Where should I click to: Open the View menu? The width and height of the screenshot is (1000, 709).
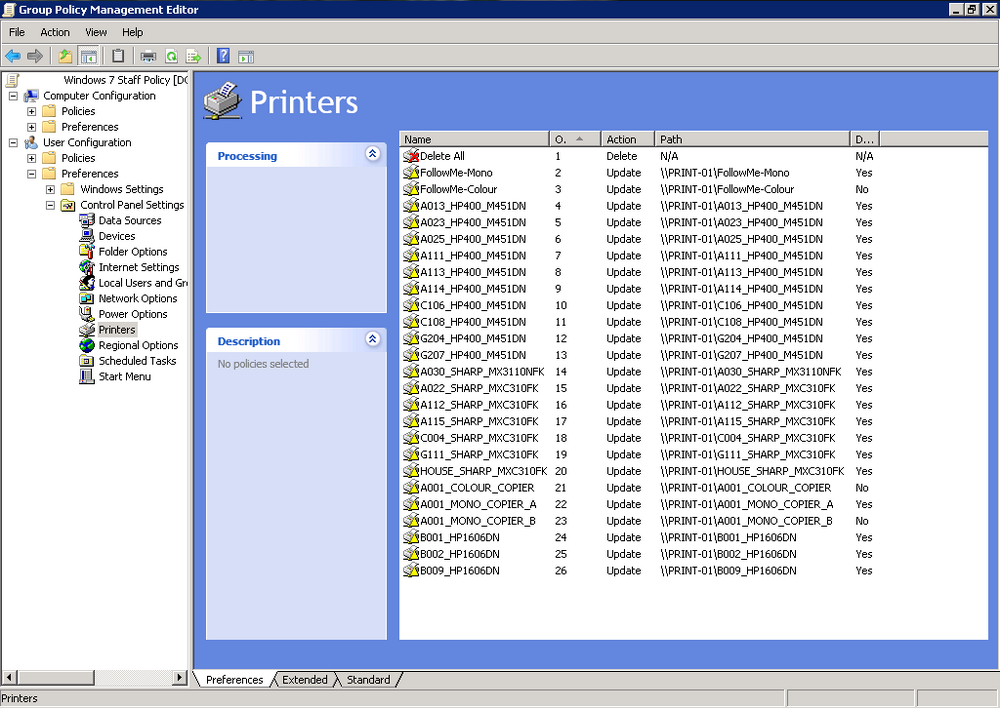[96, 32]
